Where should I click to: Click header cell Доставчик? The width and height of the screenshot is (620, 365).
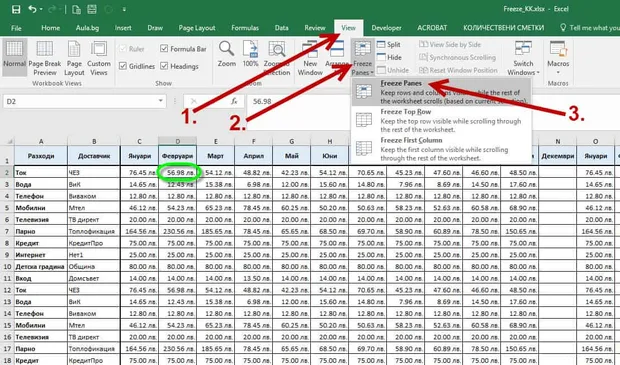94,156
